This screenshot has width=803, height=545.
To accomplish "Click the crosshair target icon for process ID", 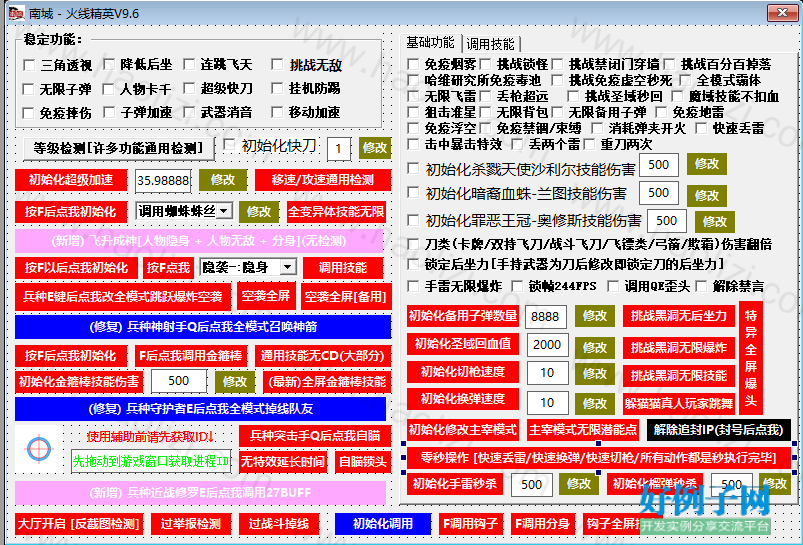I will pyautogui.click(x=38, y=449).
